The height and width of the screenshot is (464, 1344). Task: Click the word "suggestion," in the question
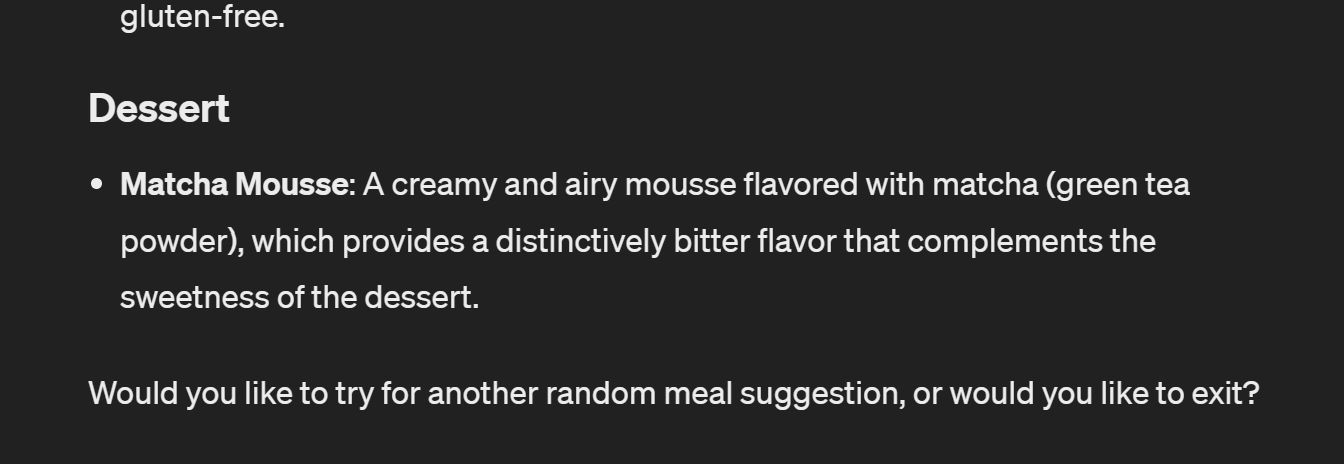(x=822, y=393)
